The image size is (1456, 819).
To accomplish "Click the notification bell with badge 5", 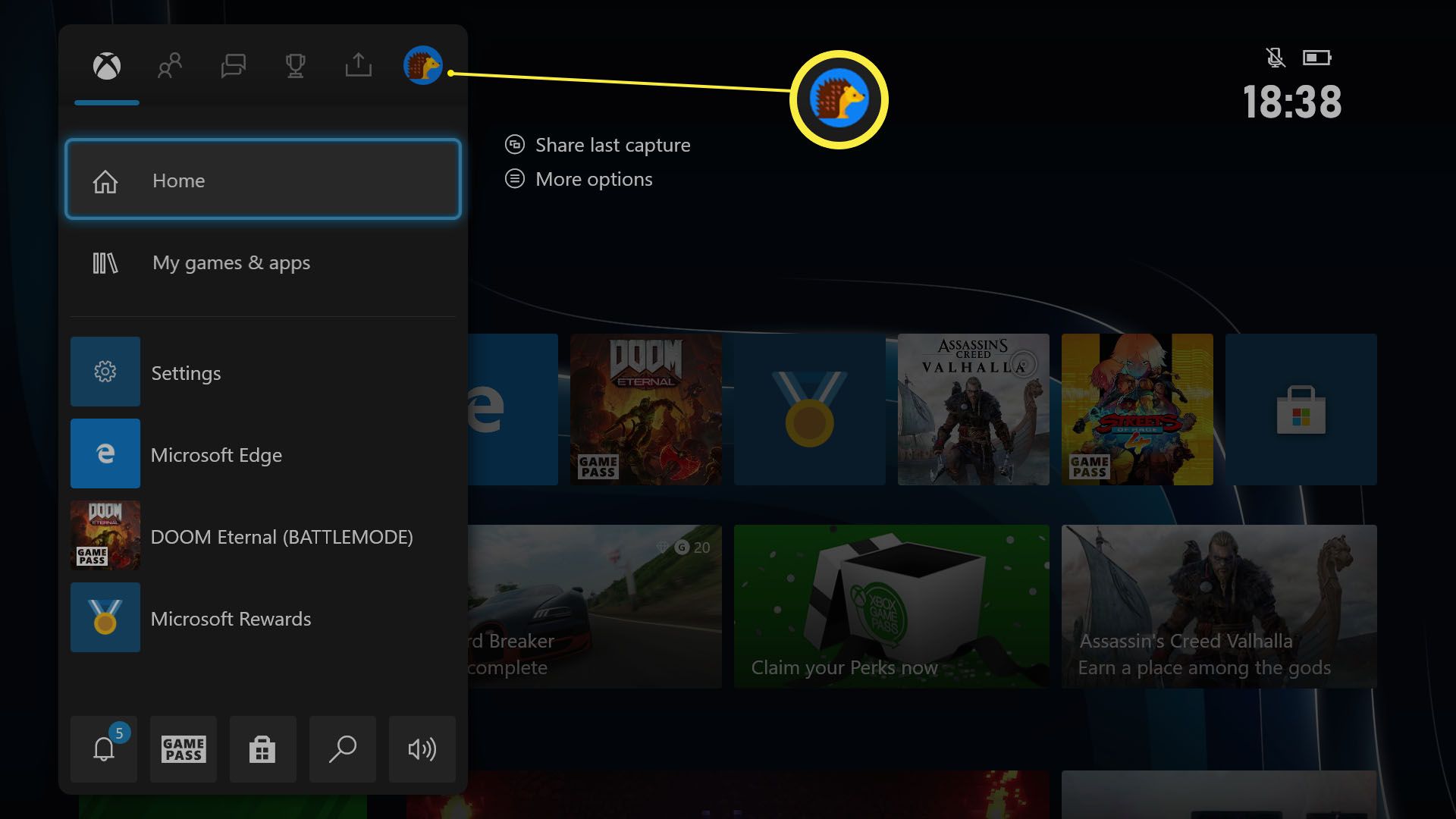I will point(104,748).
